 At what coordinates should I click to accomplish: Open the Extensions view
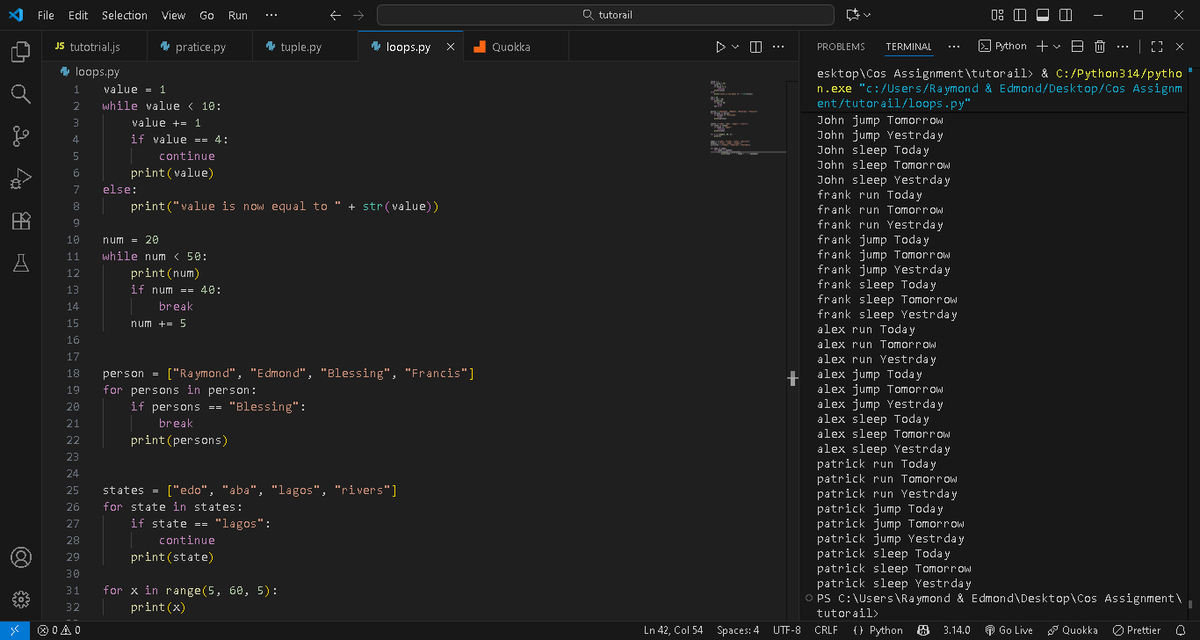pos(20,221)
